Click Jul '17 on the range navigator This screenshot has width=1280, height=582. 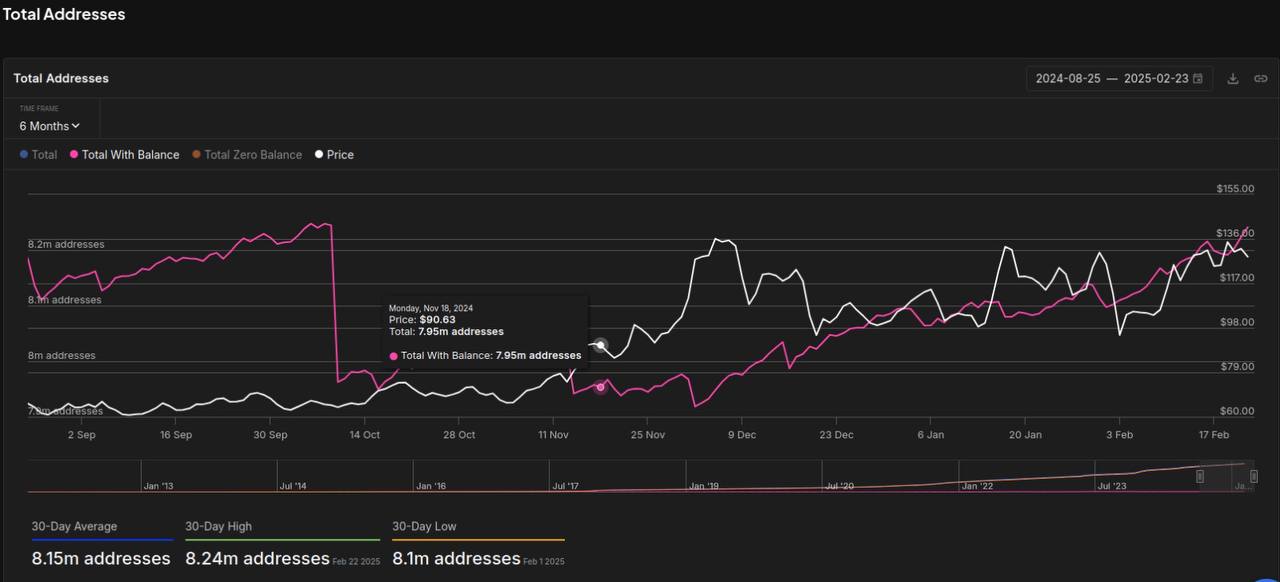565,486
